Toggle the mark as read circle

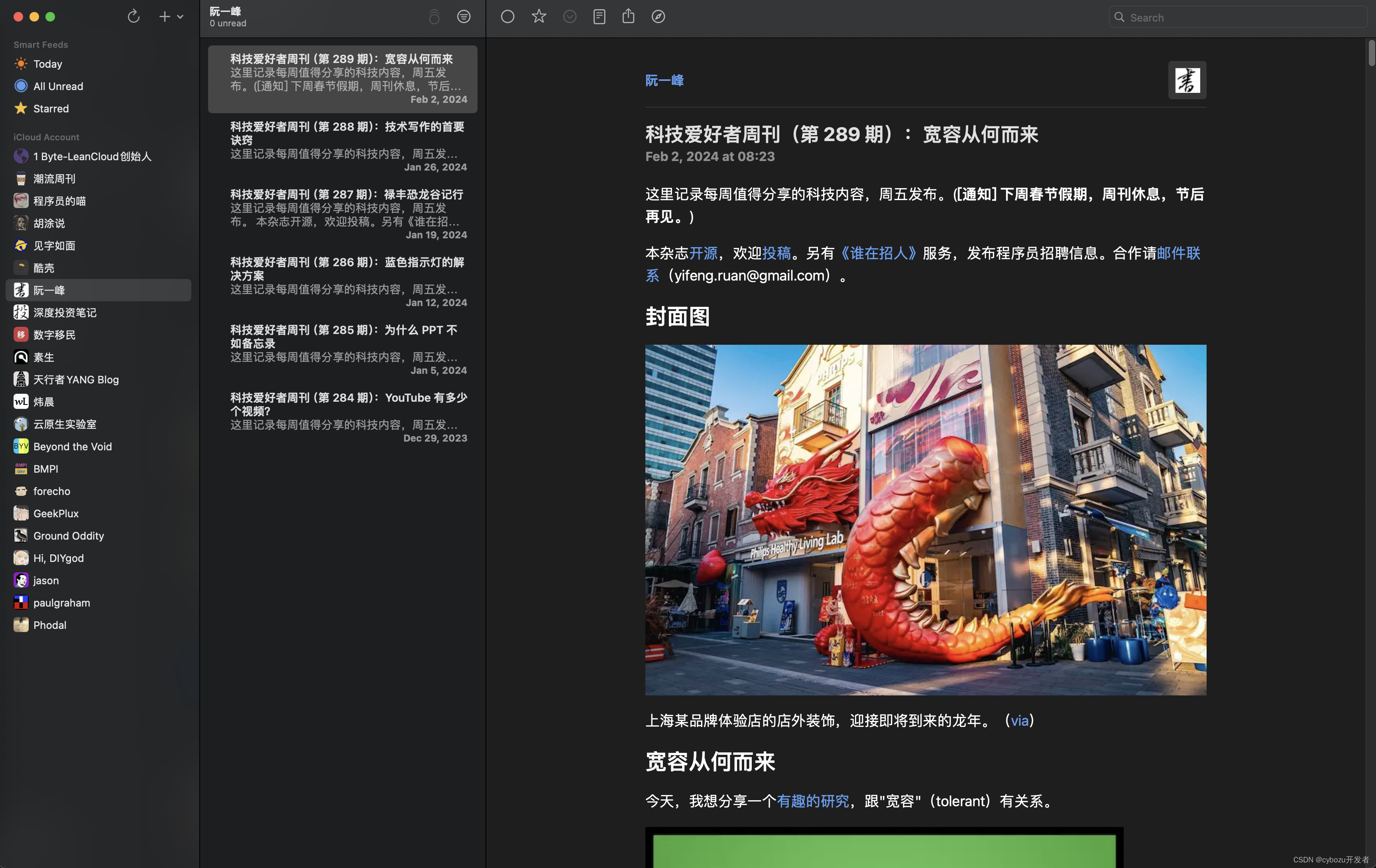(x=507, y=17)
